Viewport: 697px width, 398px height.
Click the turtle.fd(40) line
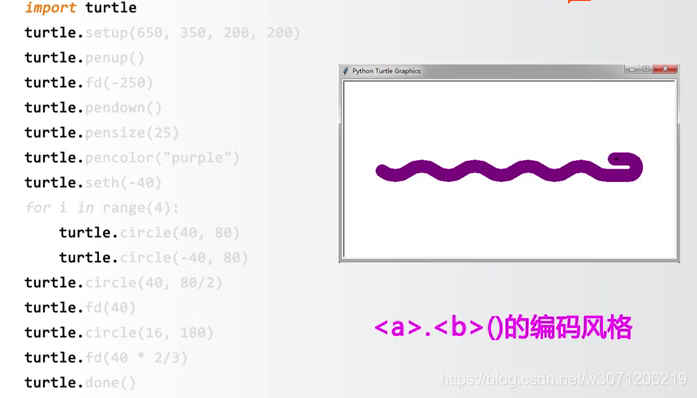pyautogui.click(x=80, y=307)
